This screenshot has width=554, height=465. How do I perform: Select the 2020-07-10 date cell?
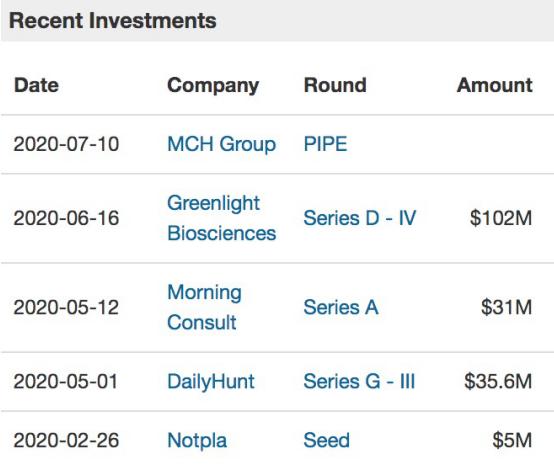click(x=66, y=144)
